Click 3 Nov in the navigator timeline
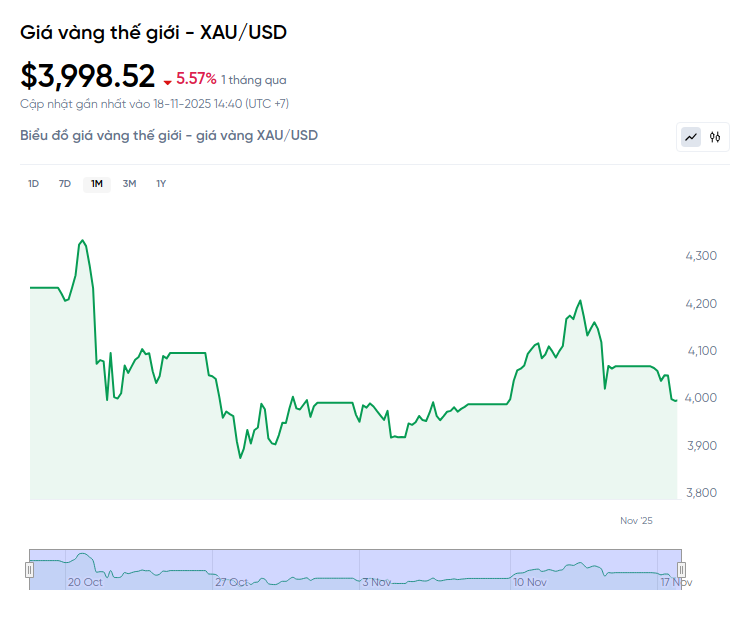Image resolution: width=750 pixels, height=634 pixels. tap(378, 581)
